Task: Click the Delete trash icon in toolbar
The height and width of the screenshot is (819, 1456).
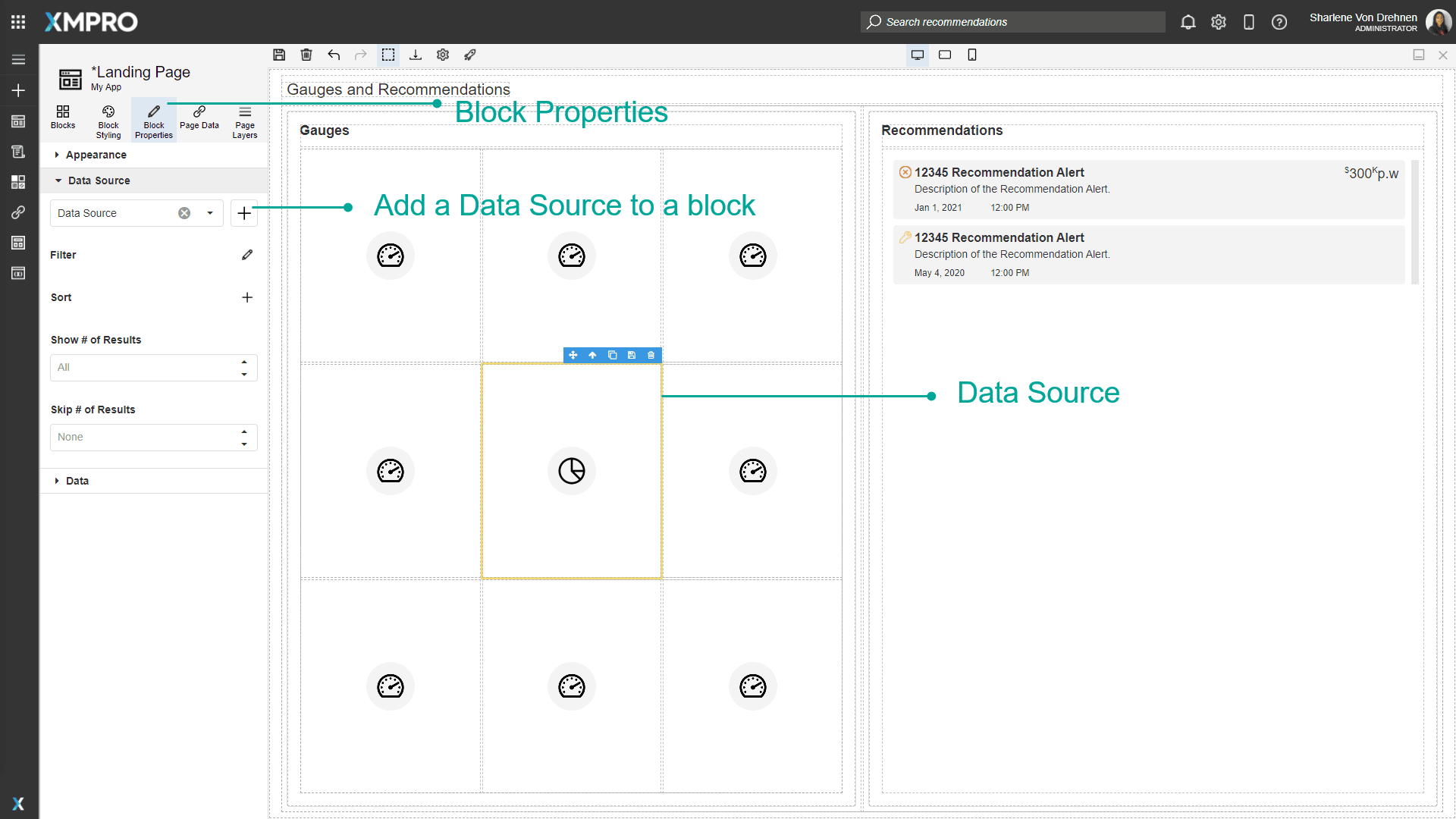Action: [x=306, y=55]
